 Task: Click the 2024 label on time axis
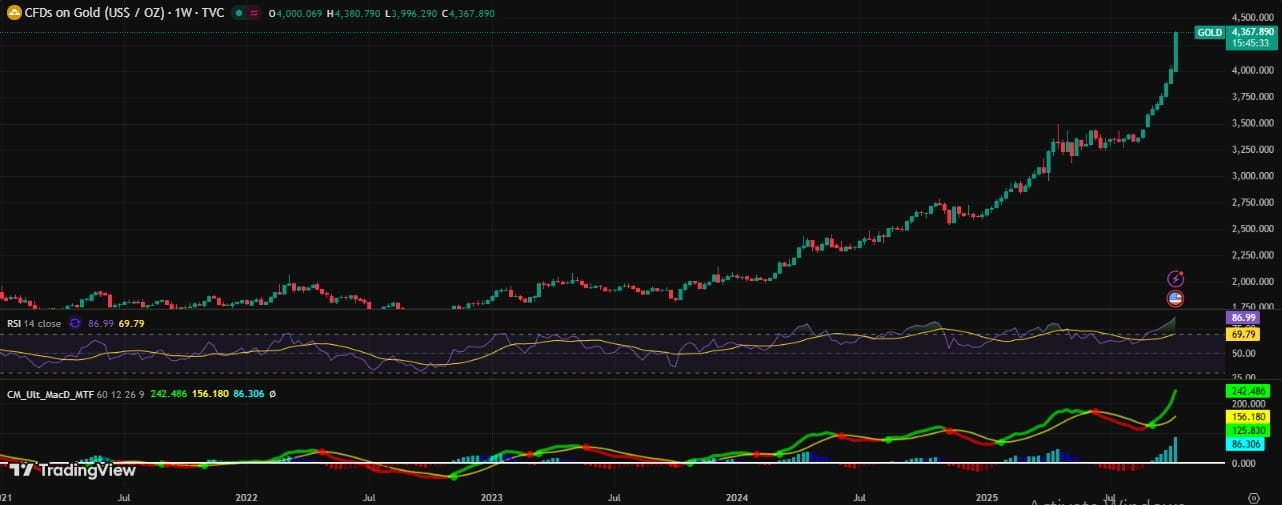[737, 497]
